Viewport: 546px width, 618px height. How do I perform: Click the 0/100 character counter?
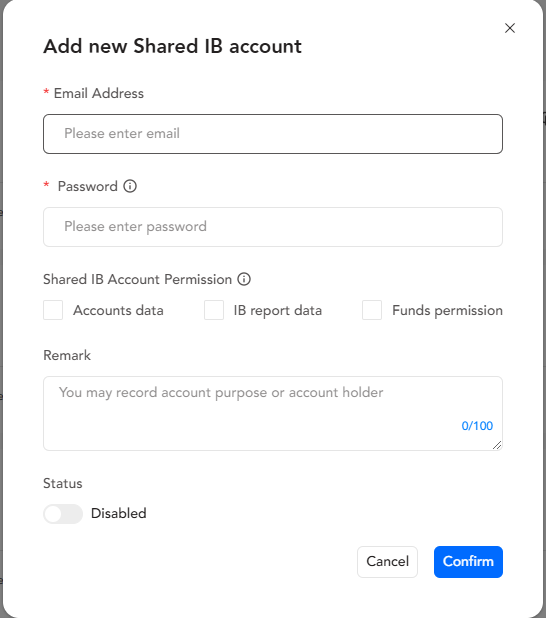coord(477,426)
